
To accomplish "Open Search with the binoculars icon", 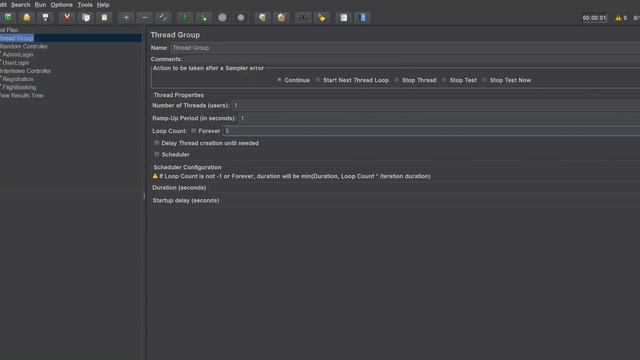I will 303,18.
